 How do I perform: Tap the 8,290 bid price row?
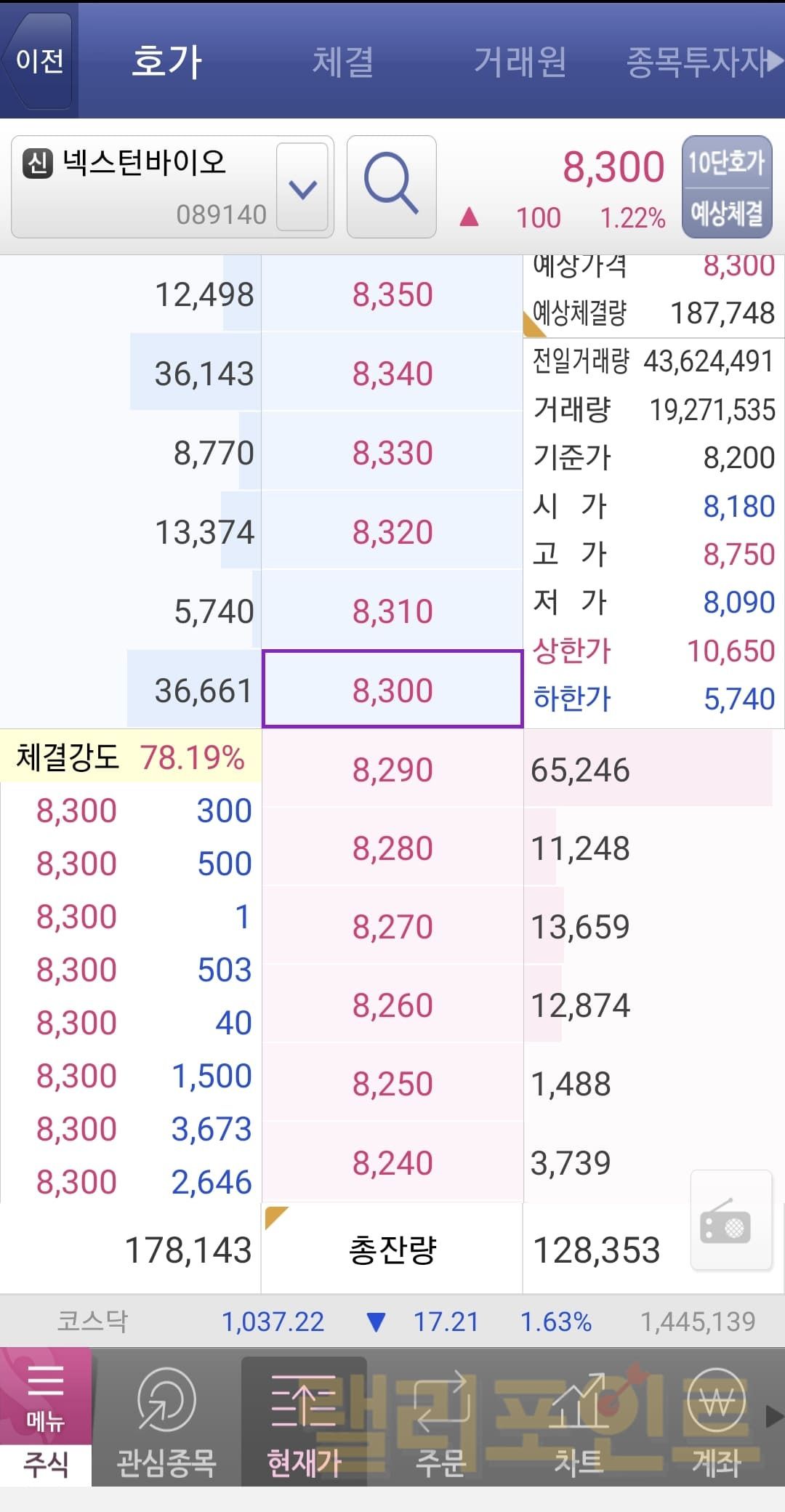392,769
